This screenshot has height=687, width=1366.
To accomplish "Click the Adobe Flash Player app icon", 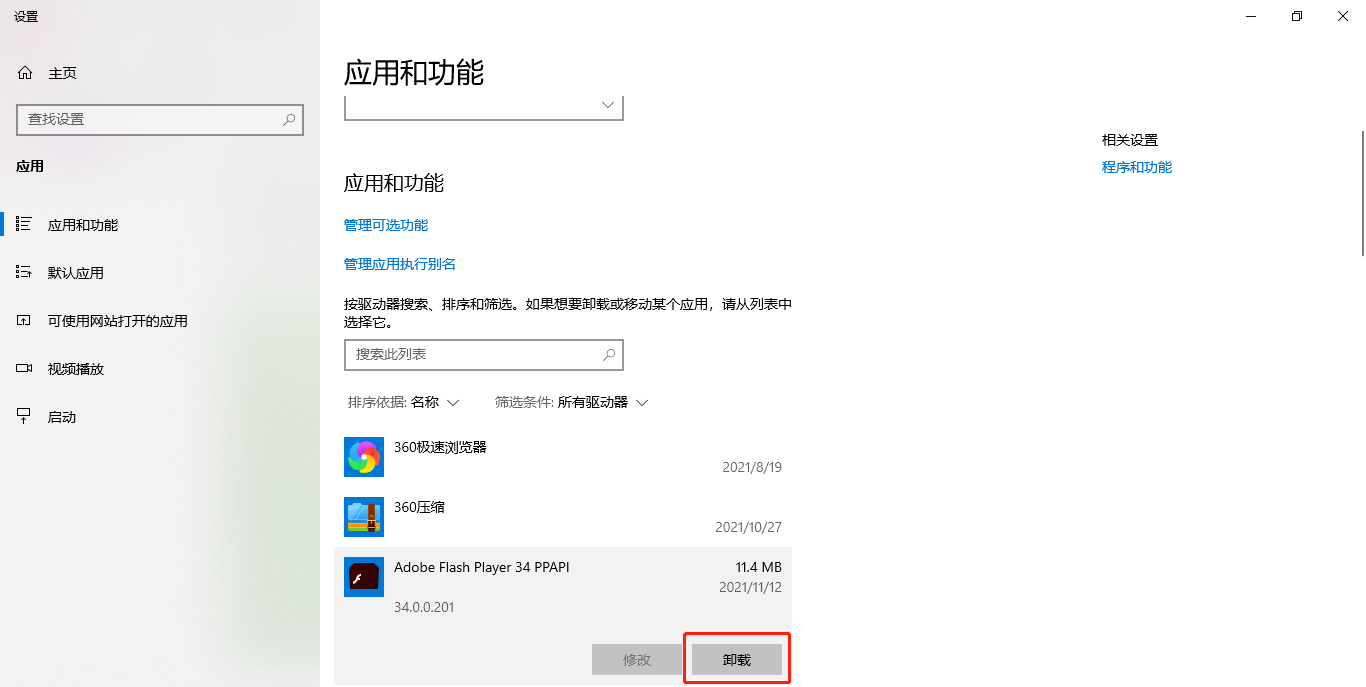I will point(364,577).
